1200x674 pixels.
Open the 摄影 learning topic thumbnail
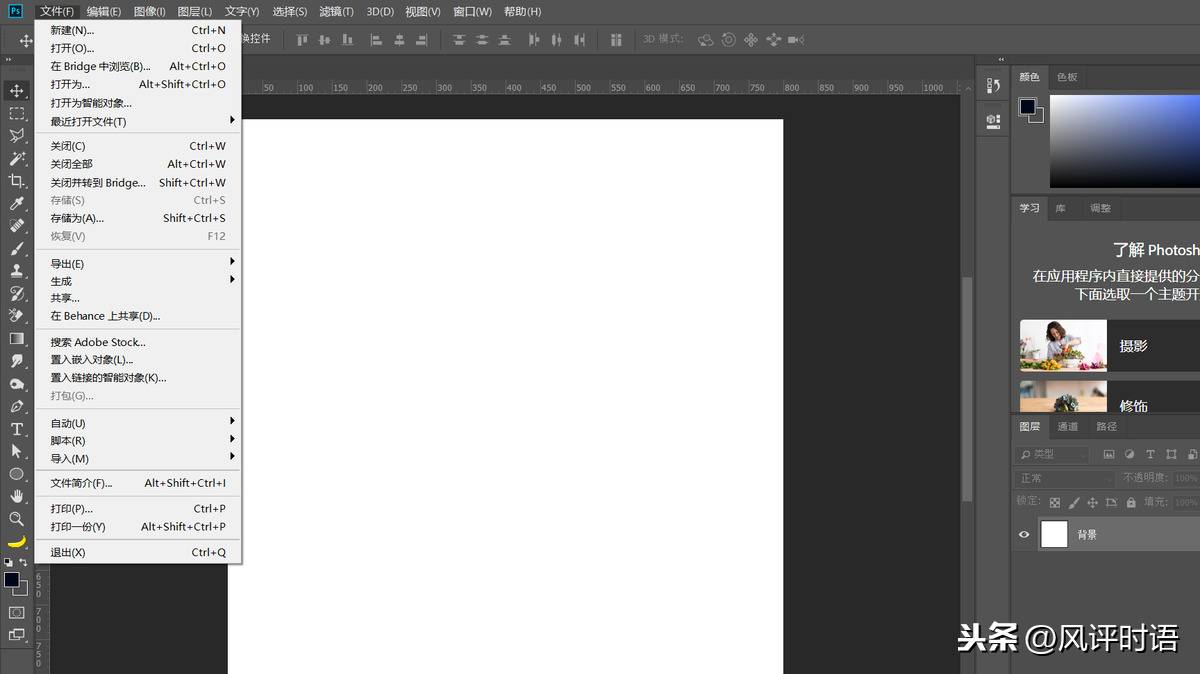pos(1063,346)
